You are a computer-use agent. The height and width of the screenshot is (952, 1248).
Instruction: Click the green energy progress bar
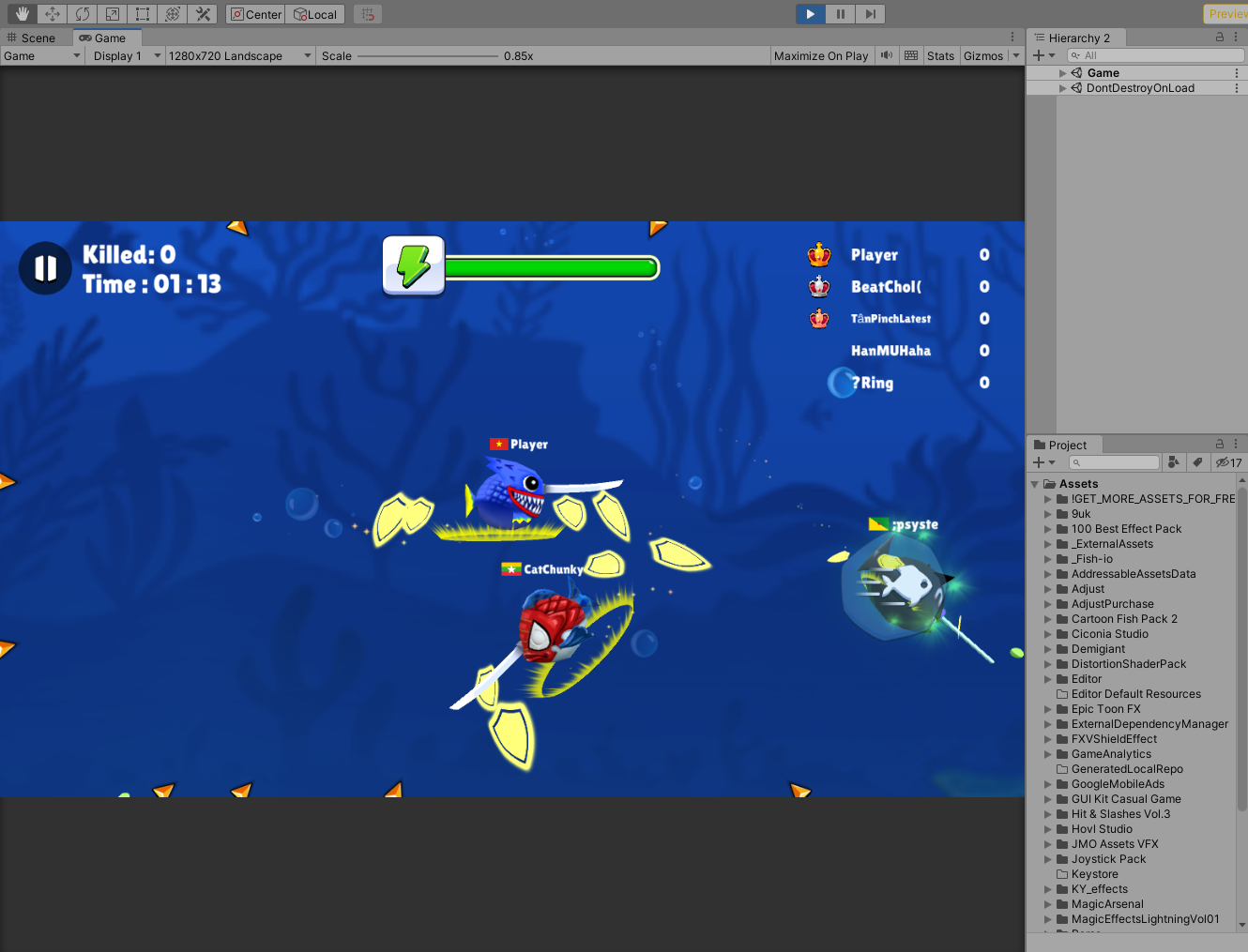tap(552, 268)
